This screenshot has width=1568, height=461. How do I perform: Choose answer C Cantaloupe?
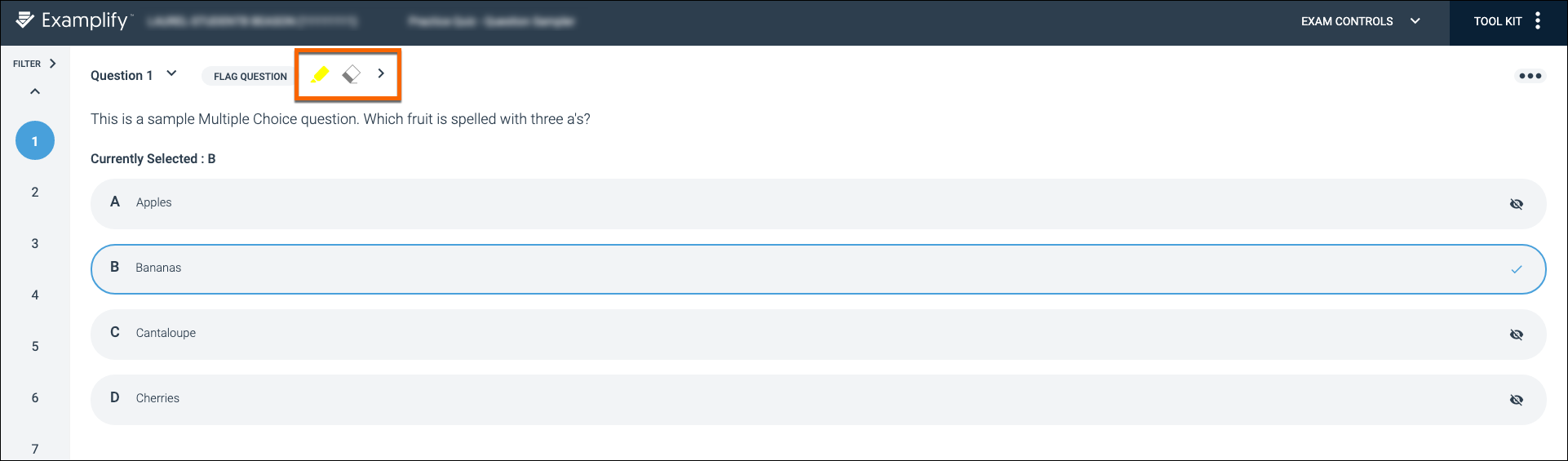pyautogui.click(x=818, y=335)
